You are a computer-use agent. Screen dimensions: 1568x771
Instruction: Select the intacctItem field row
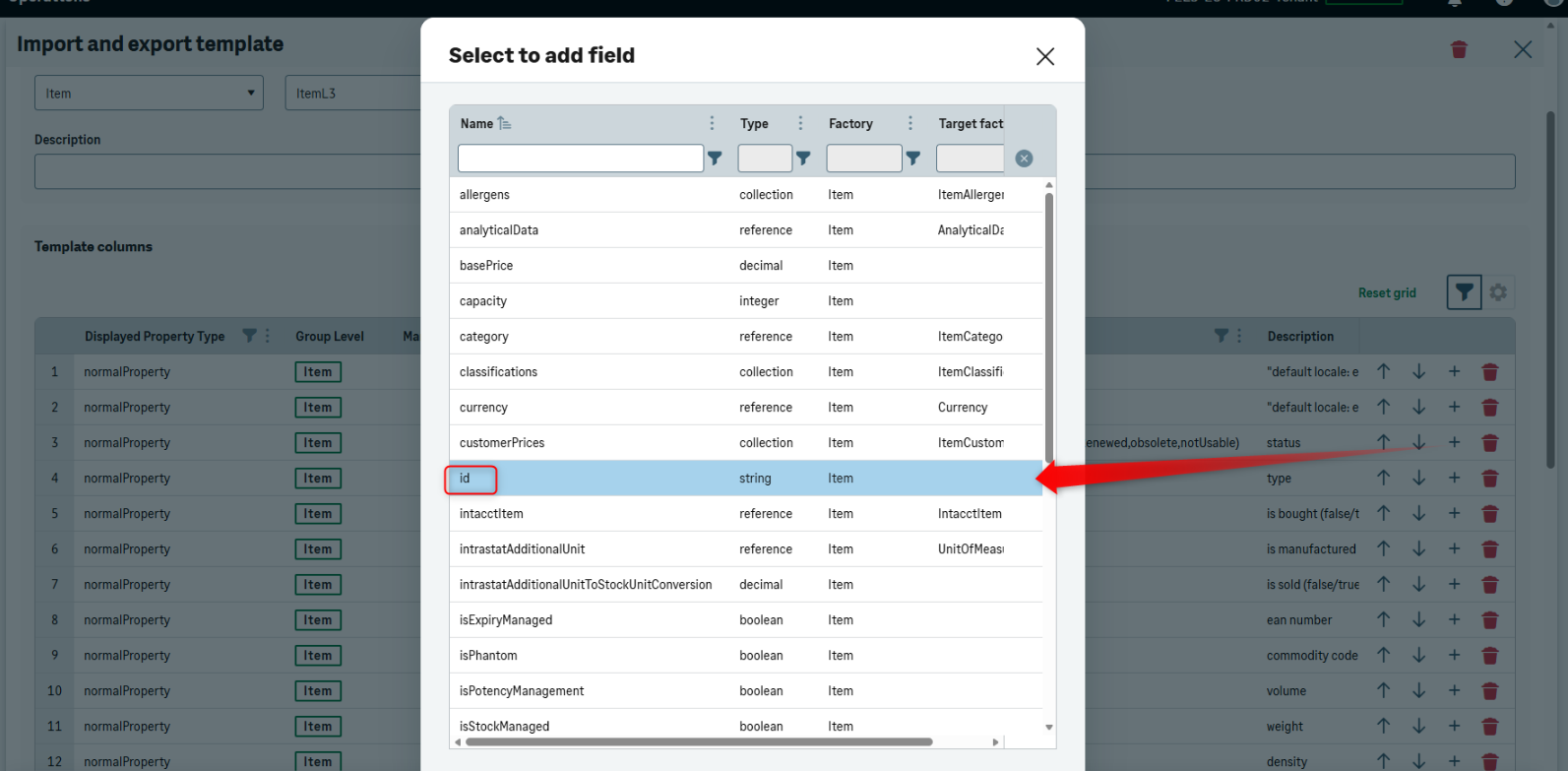pos(746,514)
